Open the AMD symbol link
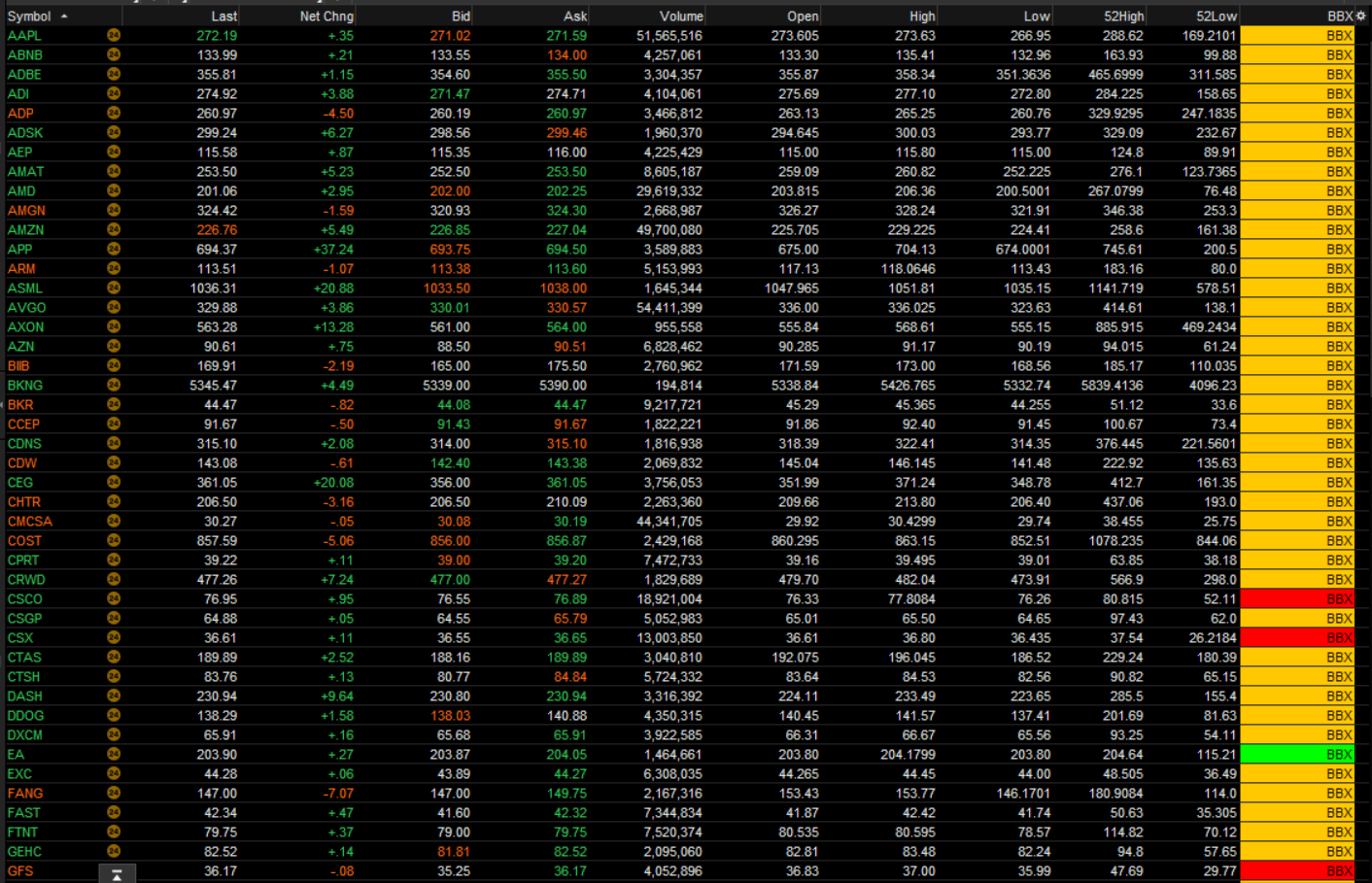 pos(21,191)
